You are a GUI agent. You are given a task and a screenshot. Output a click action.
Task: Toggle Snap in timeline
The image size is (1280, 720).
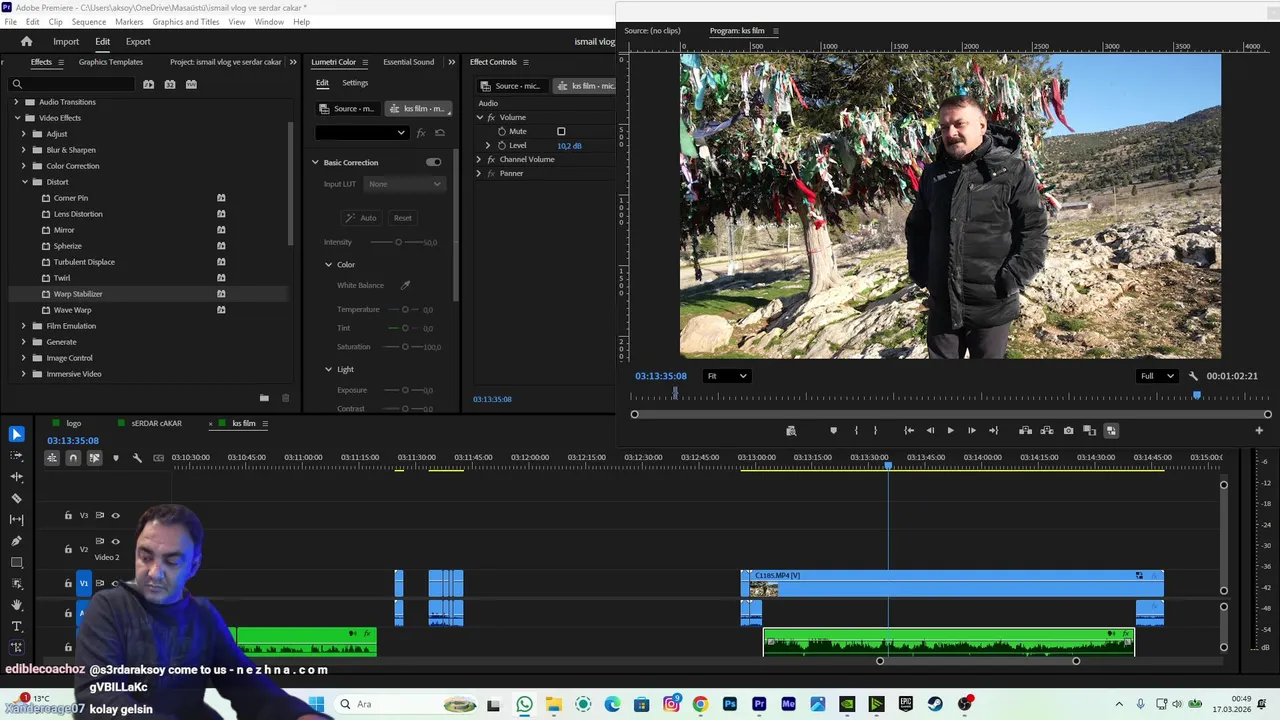pos(73,458)
